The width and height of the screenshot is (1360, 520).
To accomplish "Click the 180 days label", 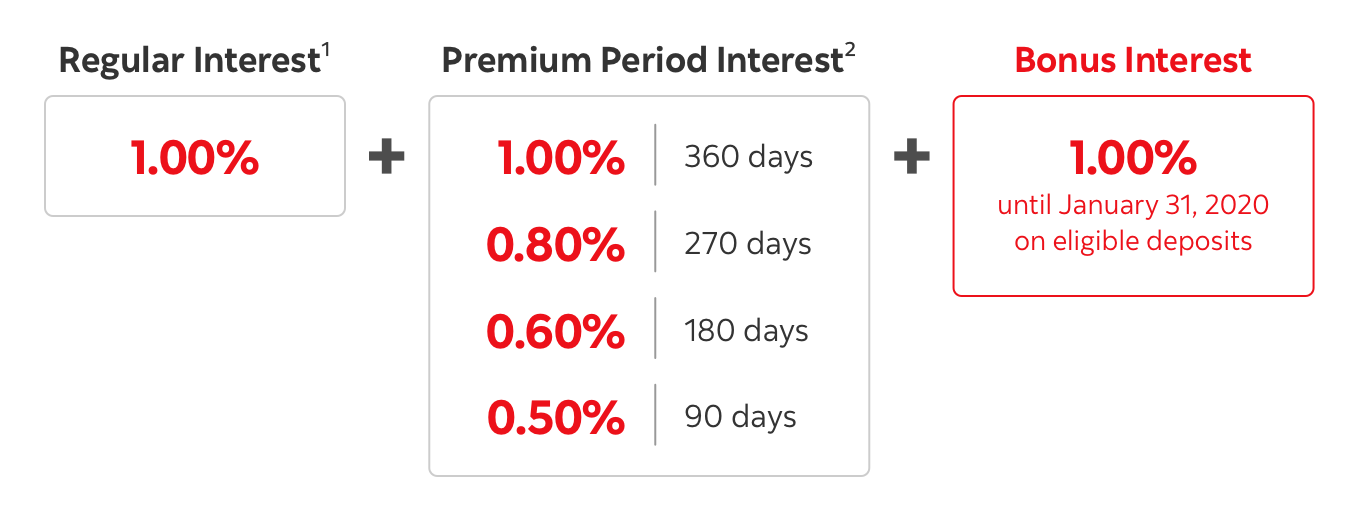I will pos(746,331).
